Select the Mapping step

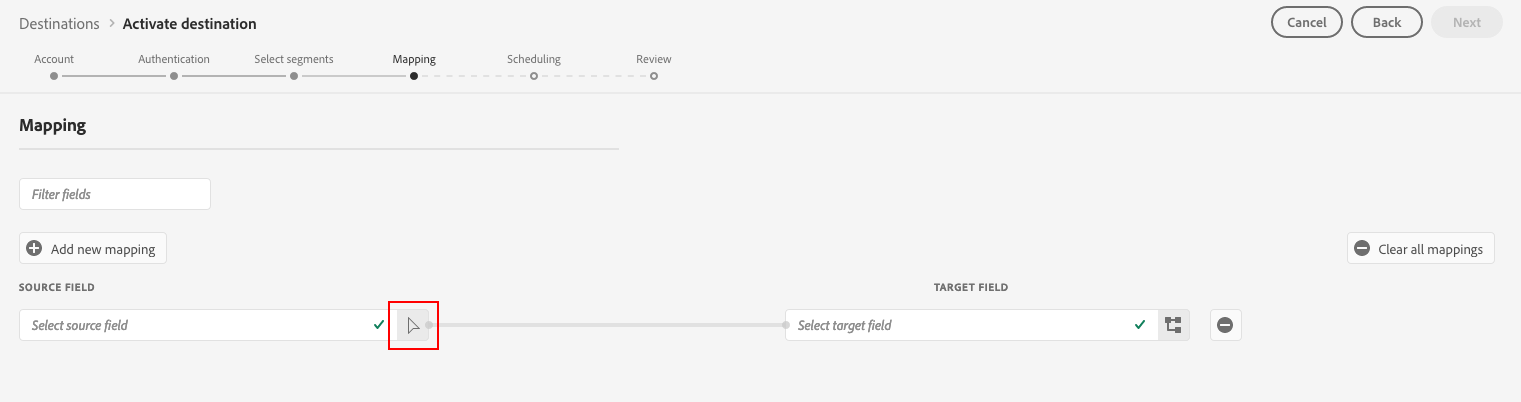click(414, 66)
